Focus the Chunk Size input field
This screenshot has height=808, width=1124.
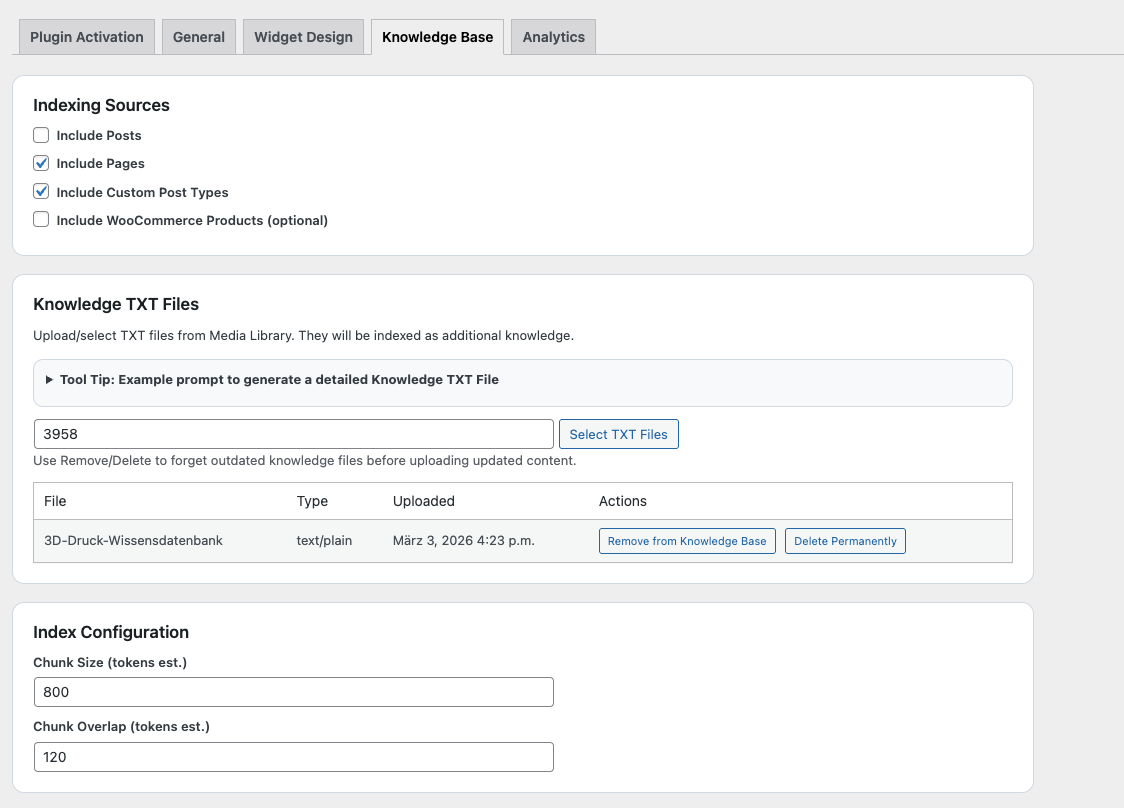pyautogui.click(x=294, y=692)
